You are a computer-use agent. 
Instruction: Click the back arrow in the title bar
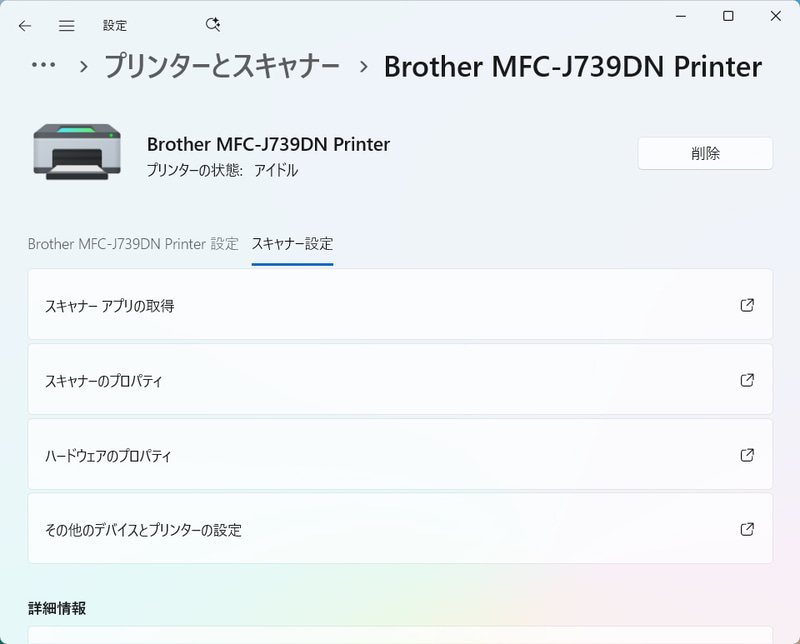[25, 26]
